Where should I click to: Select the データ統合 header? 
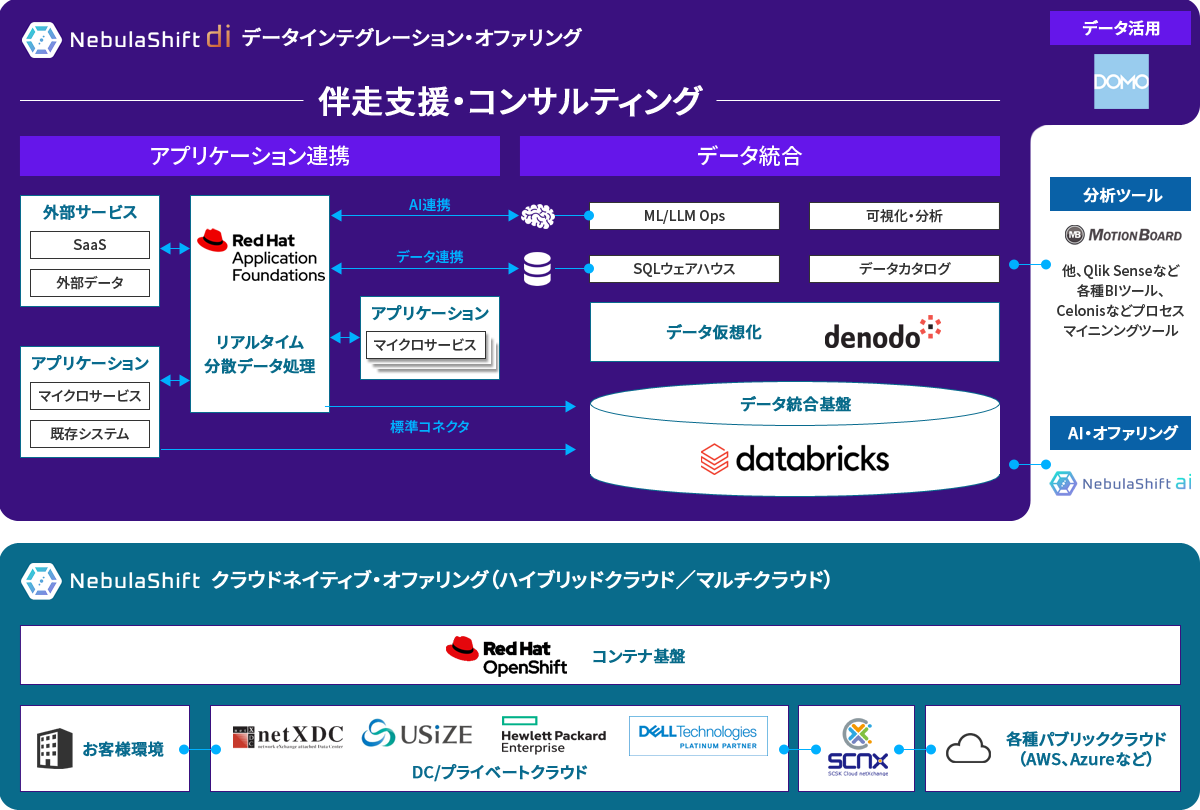760,156
